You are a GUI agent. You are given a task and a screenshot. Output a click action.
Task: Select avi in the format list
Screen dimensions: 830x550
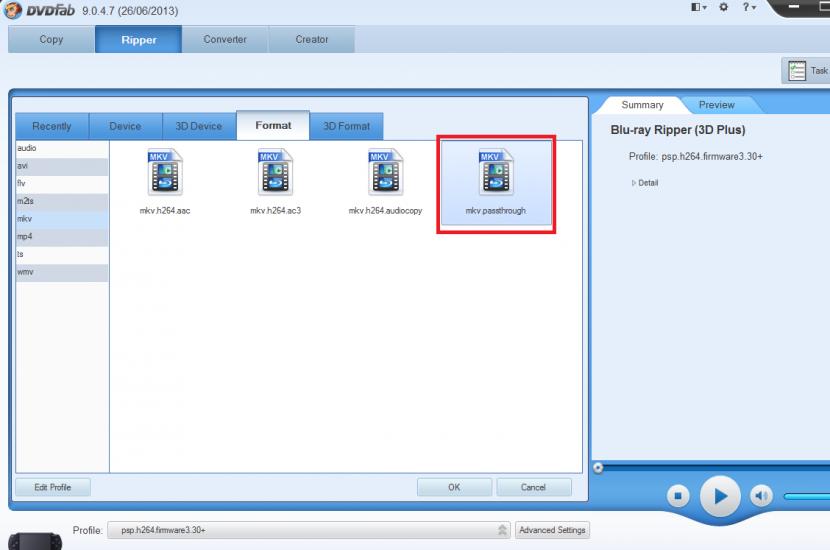pos(62,166)
